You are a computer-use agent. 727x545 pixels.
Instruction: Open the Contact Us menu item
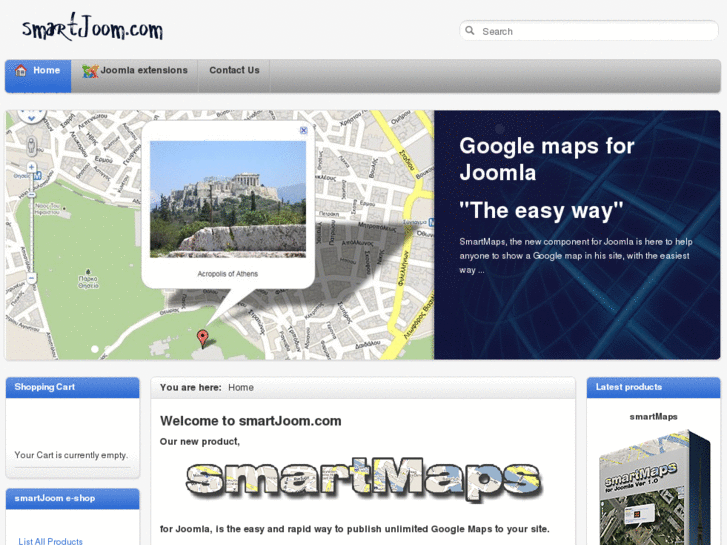(234, 76)
